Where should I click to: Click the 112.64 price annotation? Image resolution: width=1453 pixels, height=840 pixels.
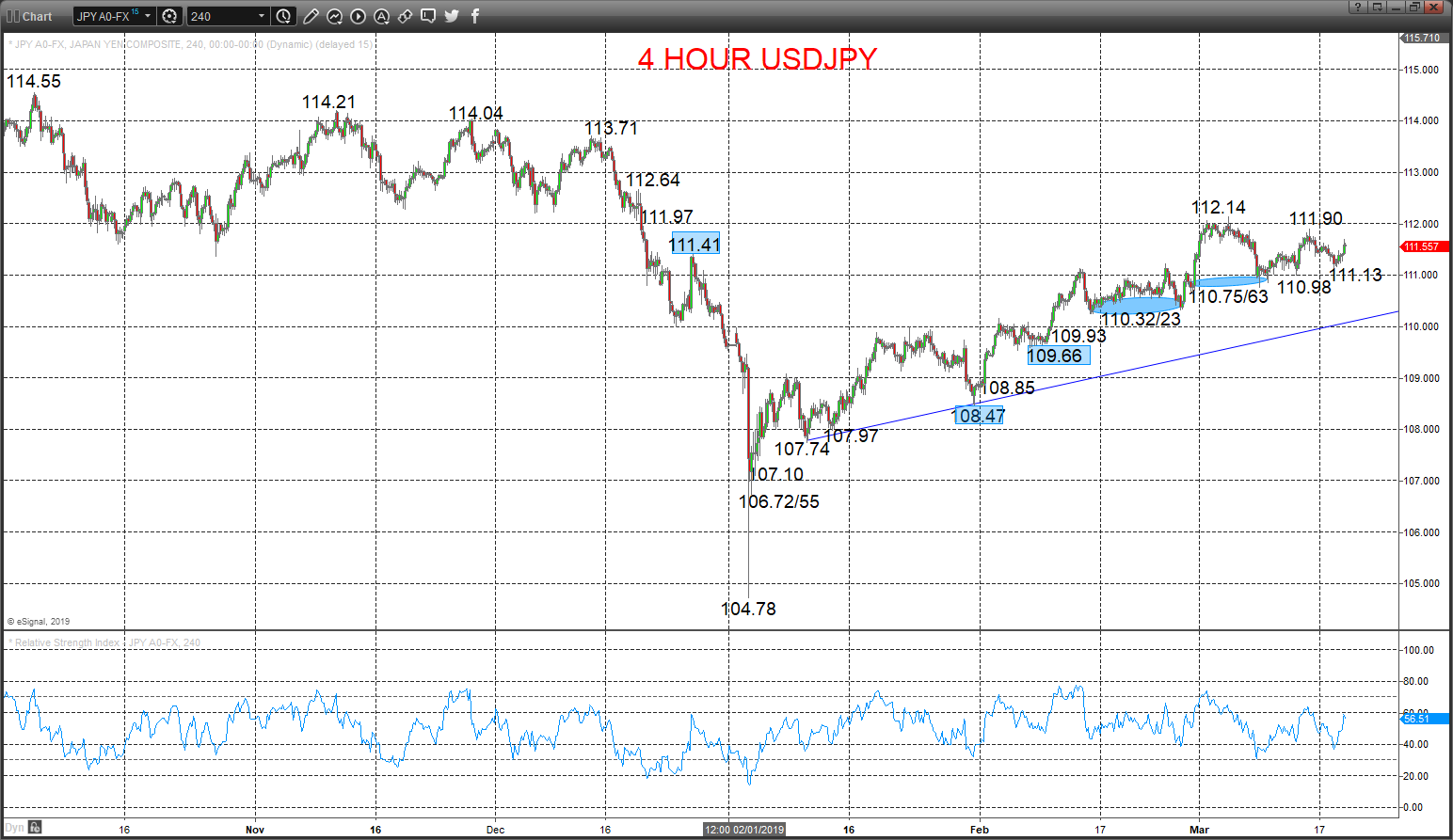coord(652,180)
